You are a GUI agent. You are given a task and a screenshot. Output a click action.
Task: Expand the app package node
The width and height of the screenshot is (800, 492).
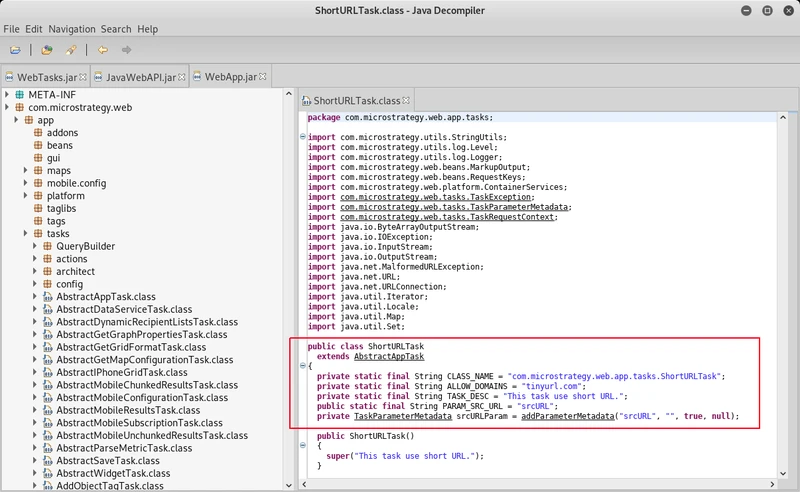pyautogui.click(x=16, y=120)
